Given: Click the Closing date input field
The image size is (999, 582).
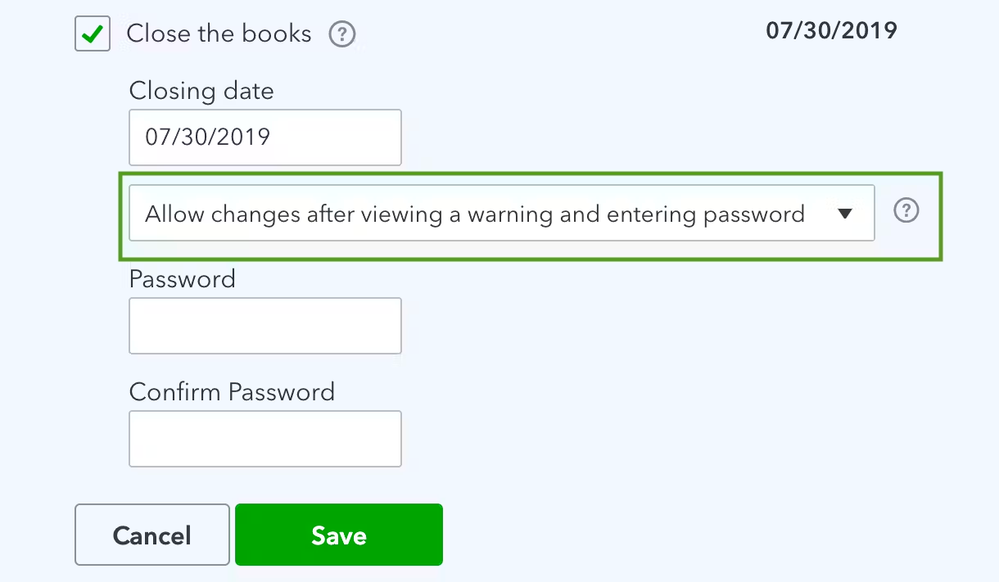Looking at the screenshot, I should (x=265, y=137).
